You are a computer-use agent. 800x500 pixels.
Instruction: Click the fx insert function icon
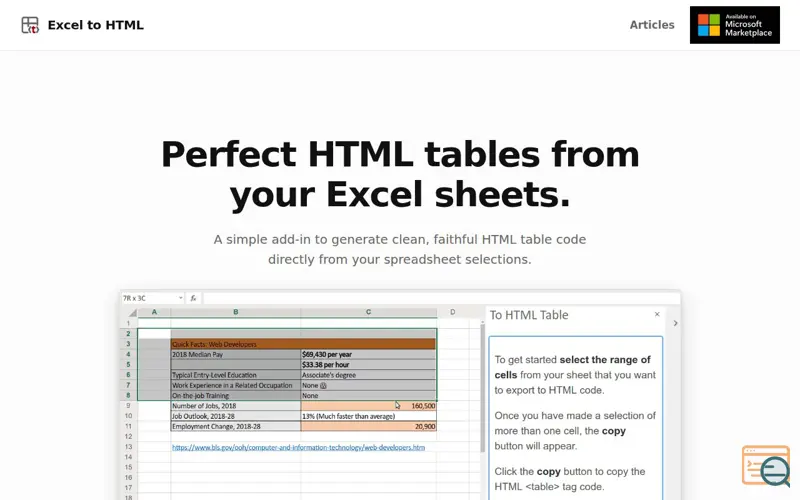click(x=193, y=298)
